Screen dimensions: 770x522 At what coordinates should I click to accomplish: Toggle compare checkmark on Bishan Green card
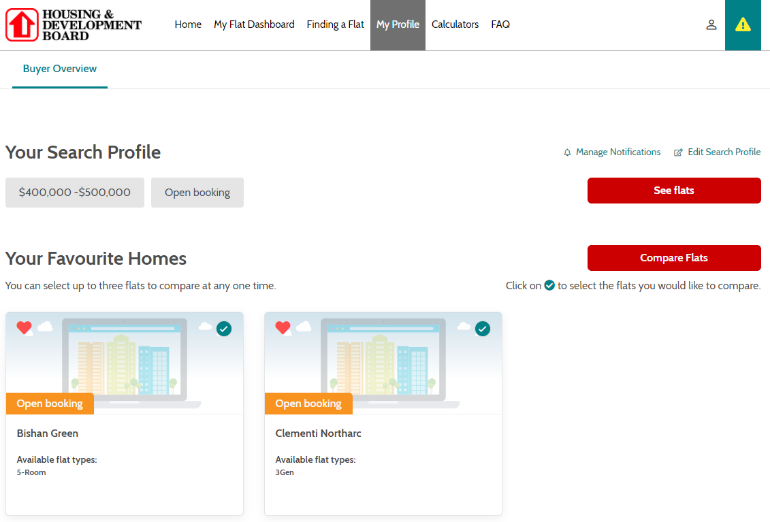click(224, 329)
